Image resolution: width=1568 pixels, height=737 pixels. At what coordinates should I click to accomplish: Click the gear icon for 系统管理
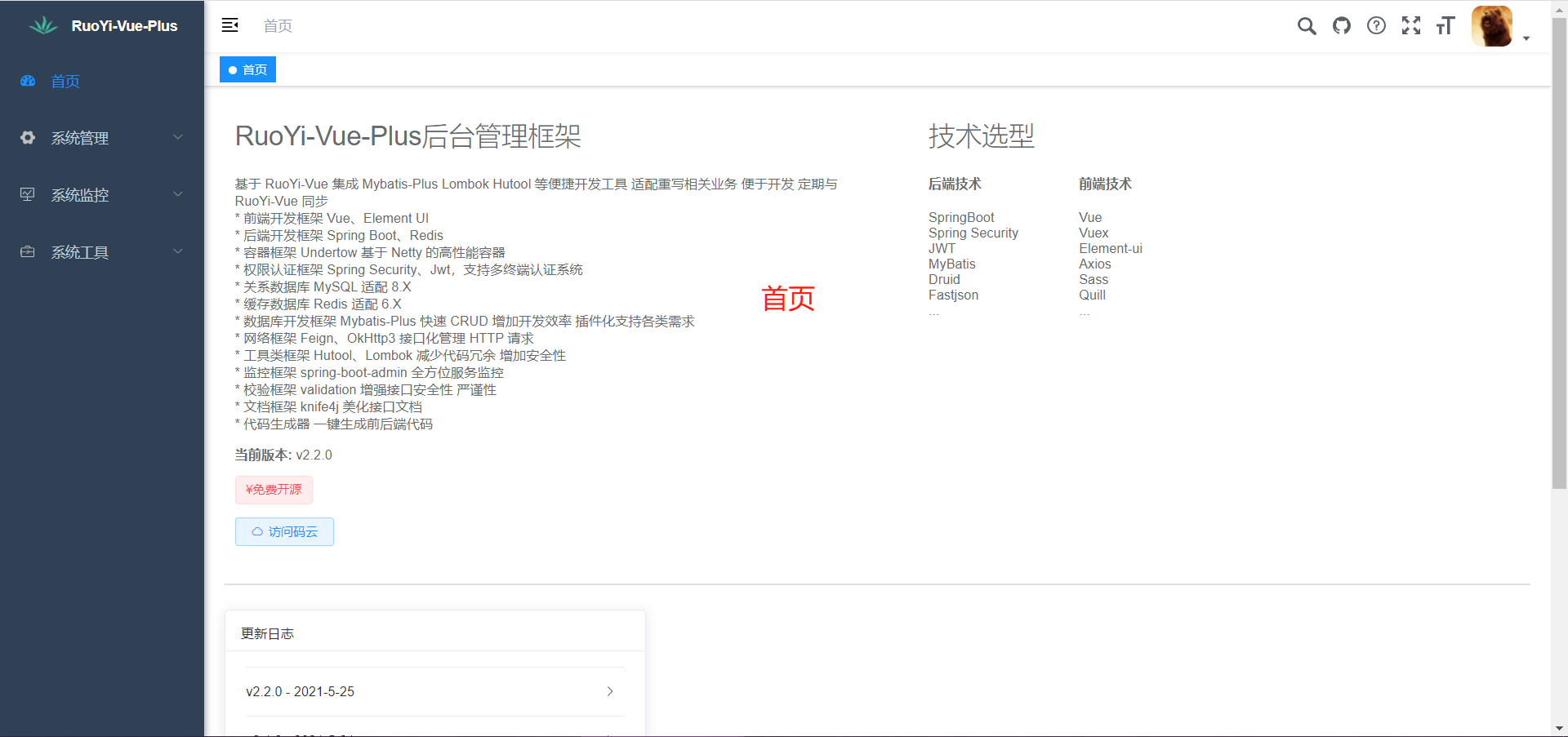pos(28,138)
